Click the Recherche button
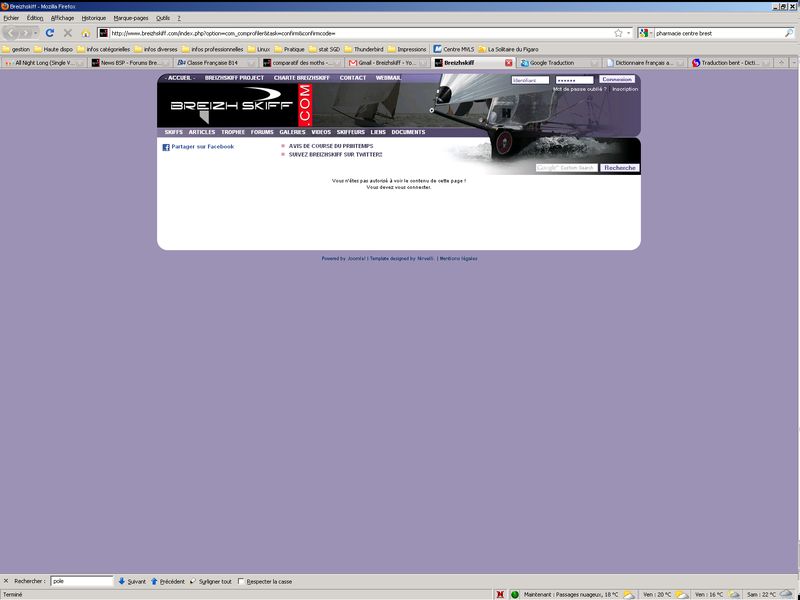Viewport: 800px width, 600px height. coord(620,168)
